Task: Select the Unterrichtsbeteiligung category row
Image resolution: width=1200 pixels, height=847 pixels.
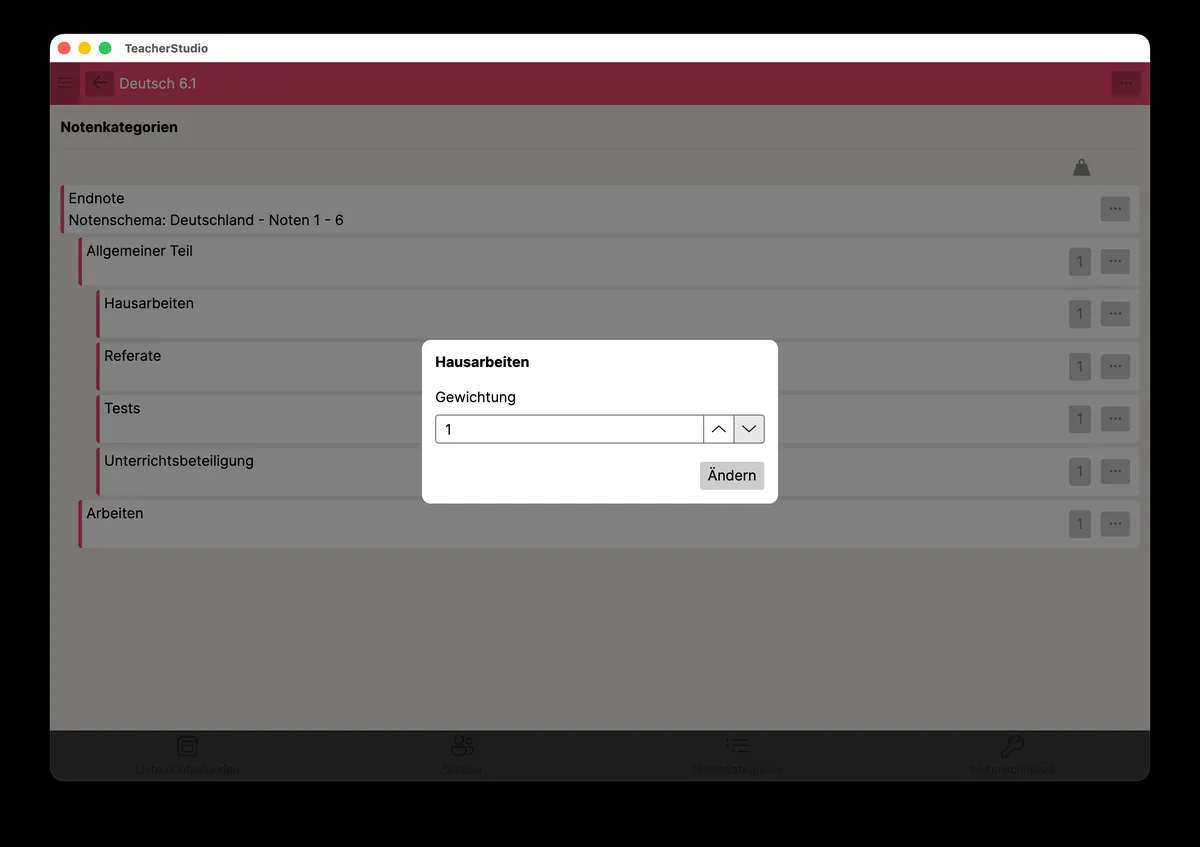Action: (618, 471)
